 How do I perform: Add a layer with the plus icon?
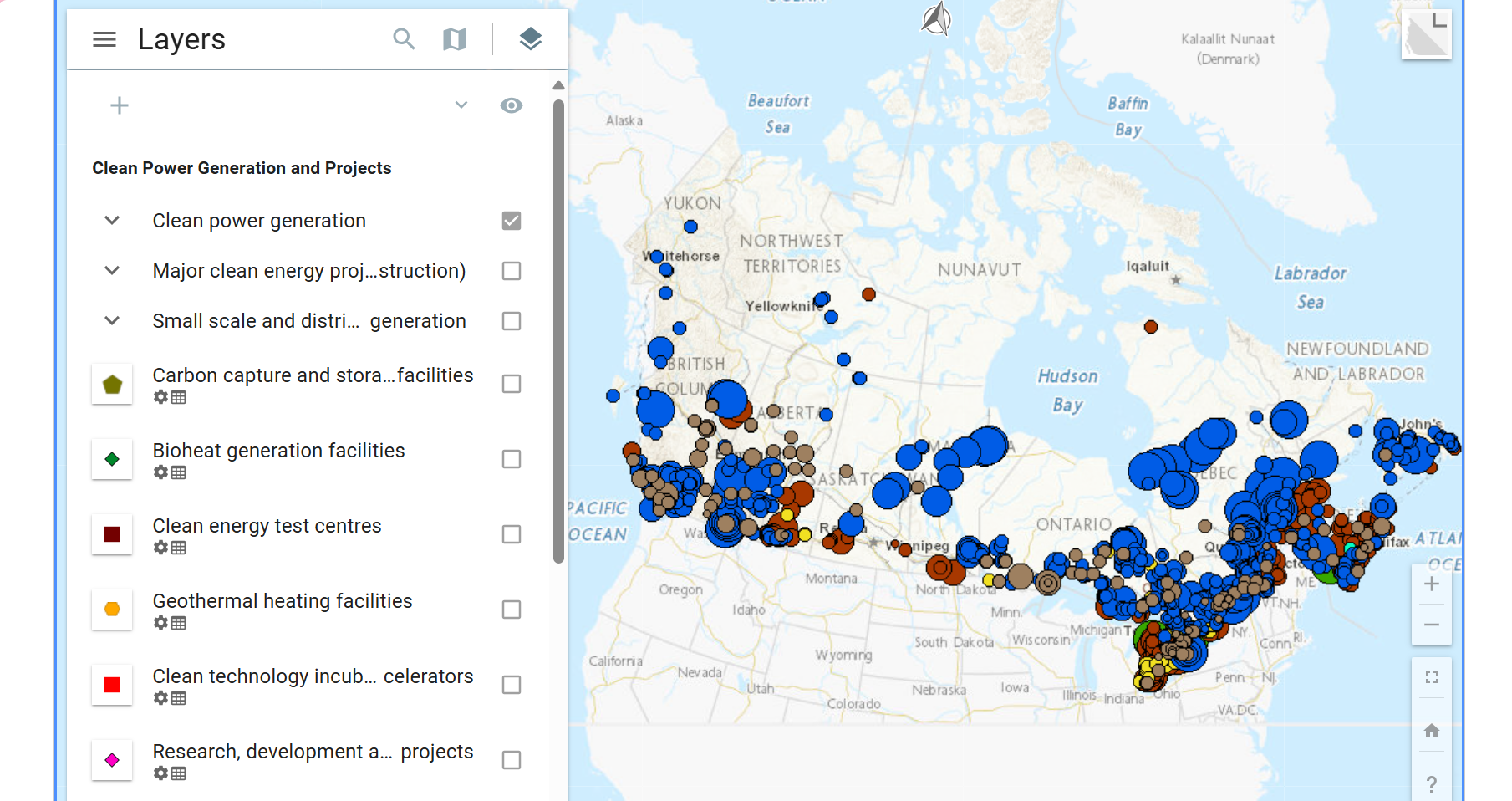tap(120, 105)
